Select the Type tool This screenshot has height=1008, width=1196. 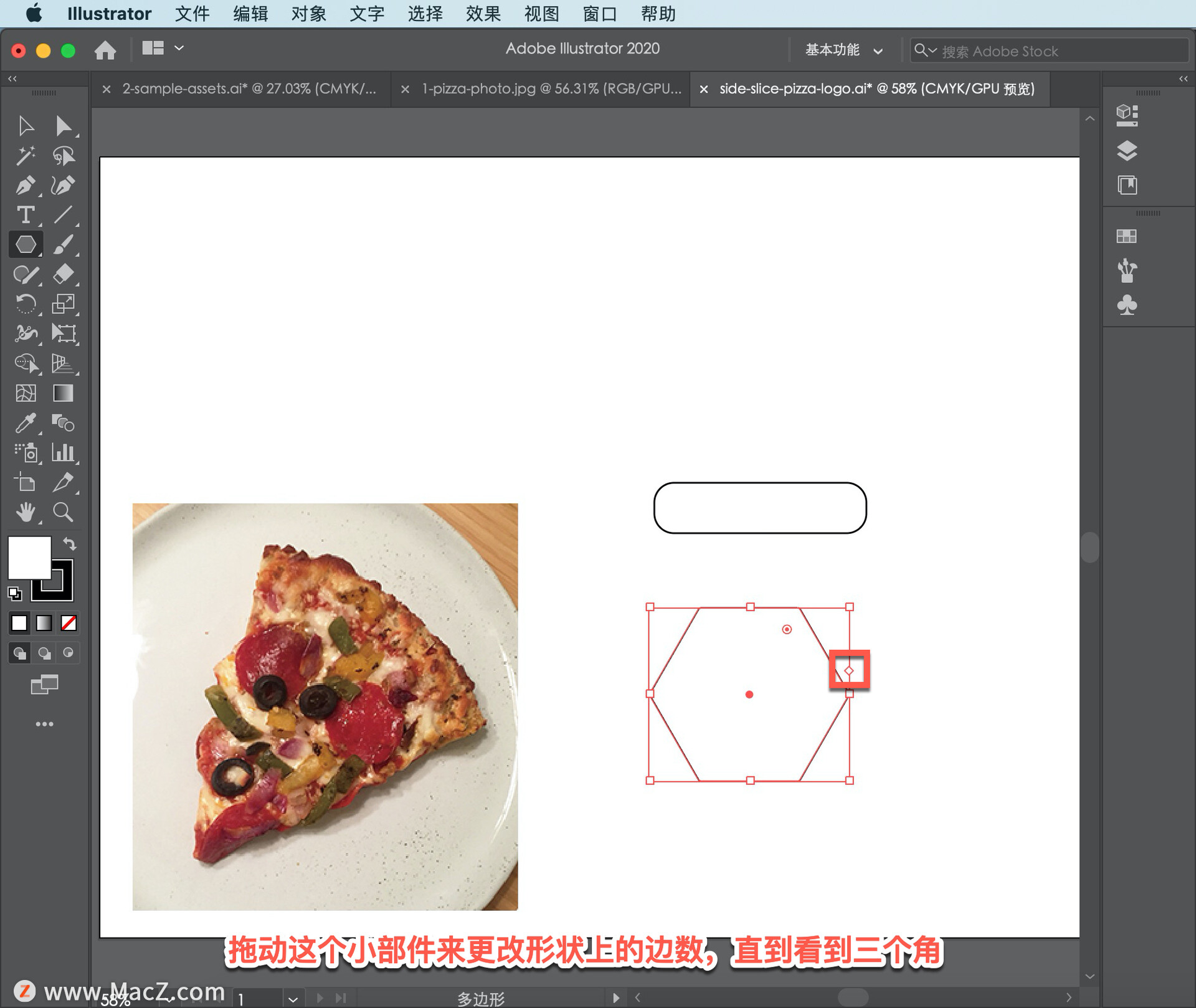26,215
